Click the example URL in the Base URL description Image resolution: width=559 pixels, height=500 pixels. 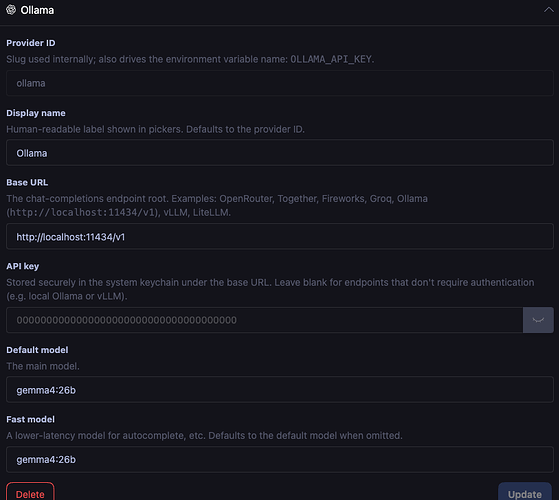click(x=82, y=212)
